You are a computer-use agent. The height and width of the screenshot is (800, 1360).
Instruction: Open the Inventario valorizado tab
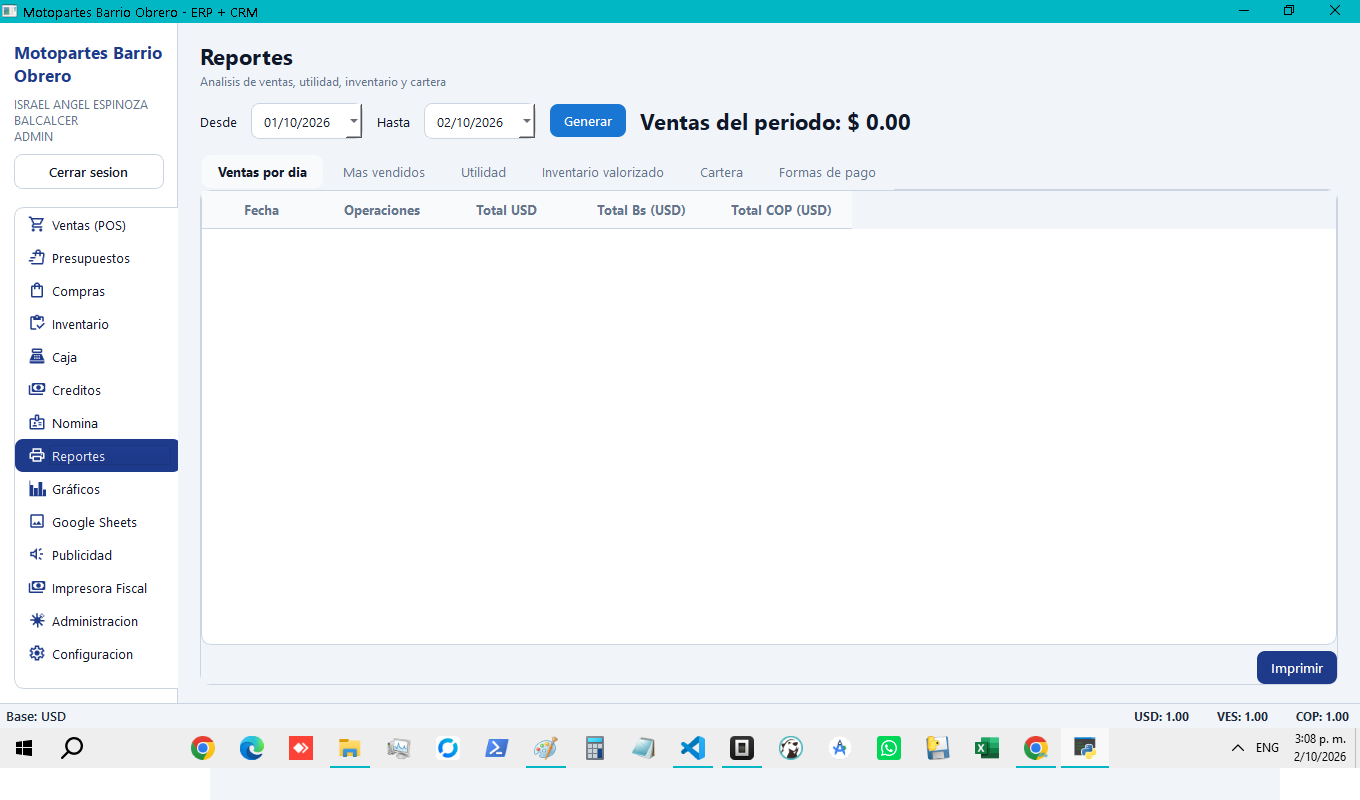[603, 172]
